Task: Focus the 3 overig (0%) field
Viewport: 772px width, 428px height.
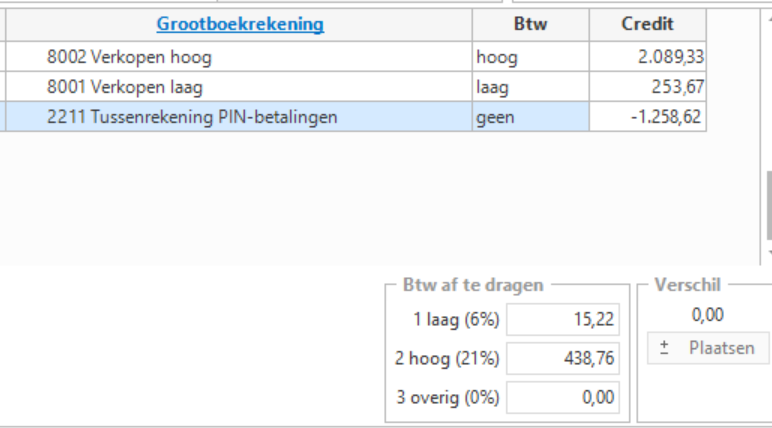Action: (x=563, y=396)
